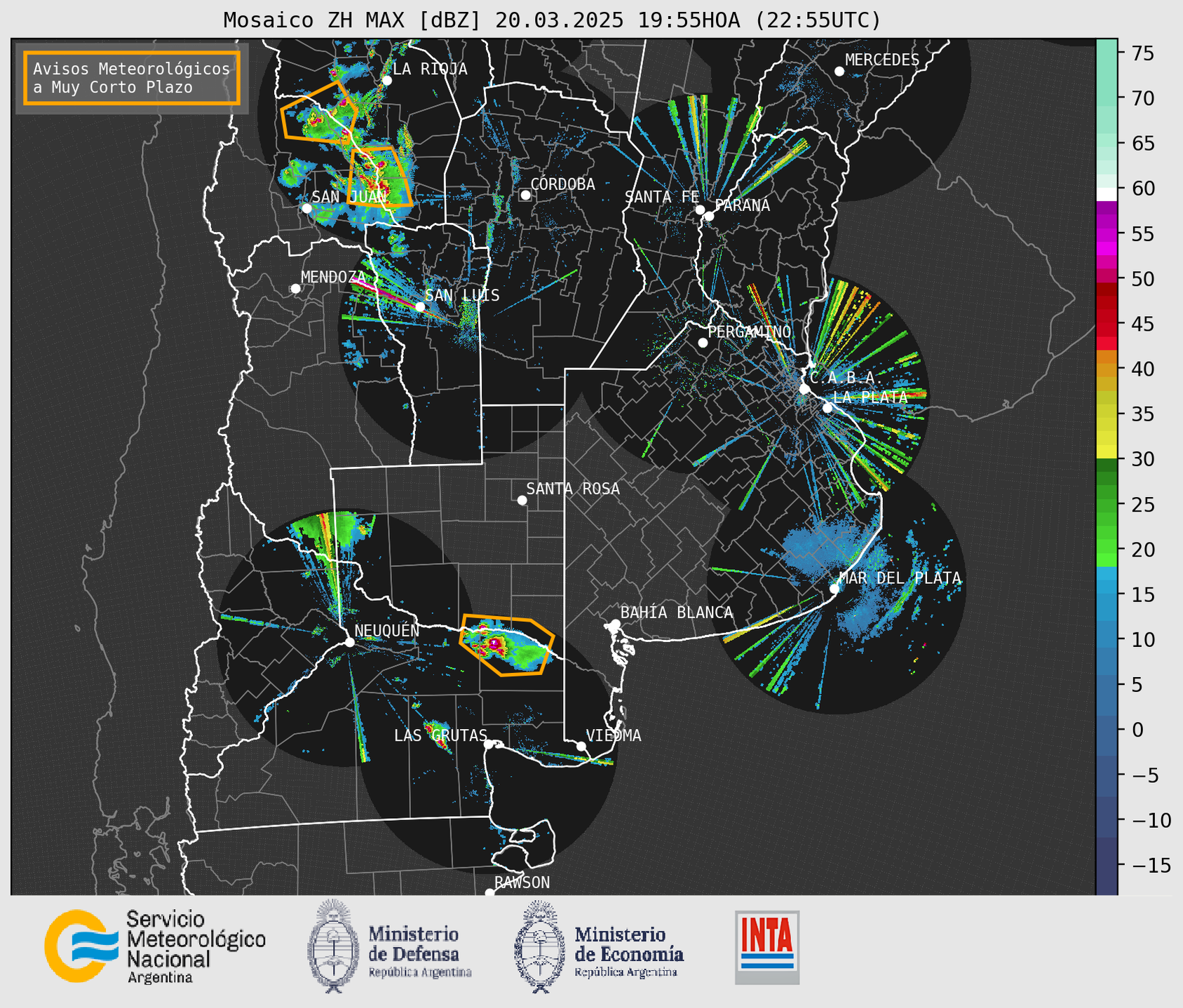Click the RAWSON city label
Screen dimensions: 1183x1008
[x=522, y=883]
